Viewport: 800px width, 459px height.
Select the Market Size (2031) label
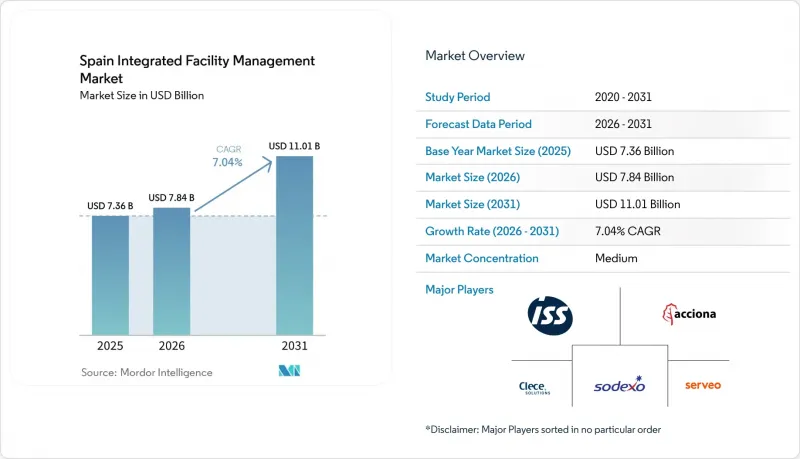[472, 204]
